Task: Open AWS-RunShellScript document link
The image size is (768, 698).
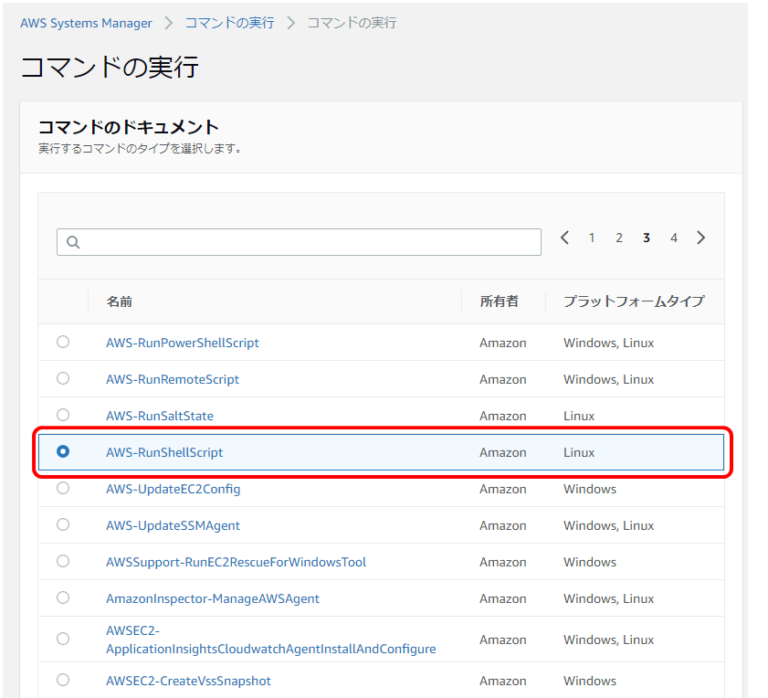Action: pyautogui.click(x=164, y=452)
